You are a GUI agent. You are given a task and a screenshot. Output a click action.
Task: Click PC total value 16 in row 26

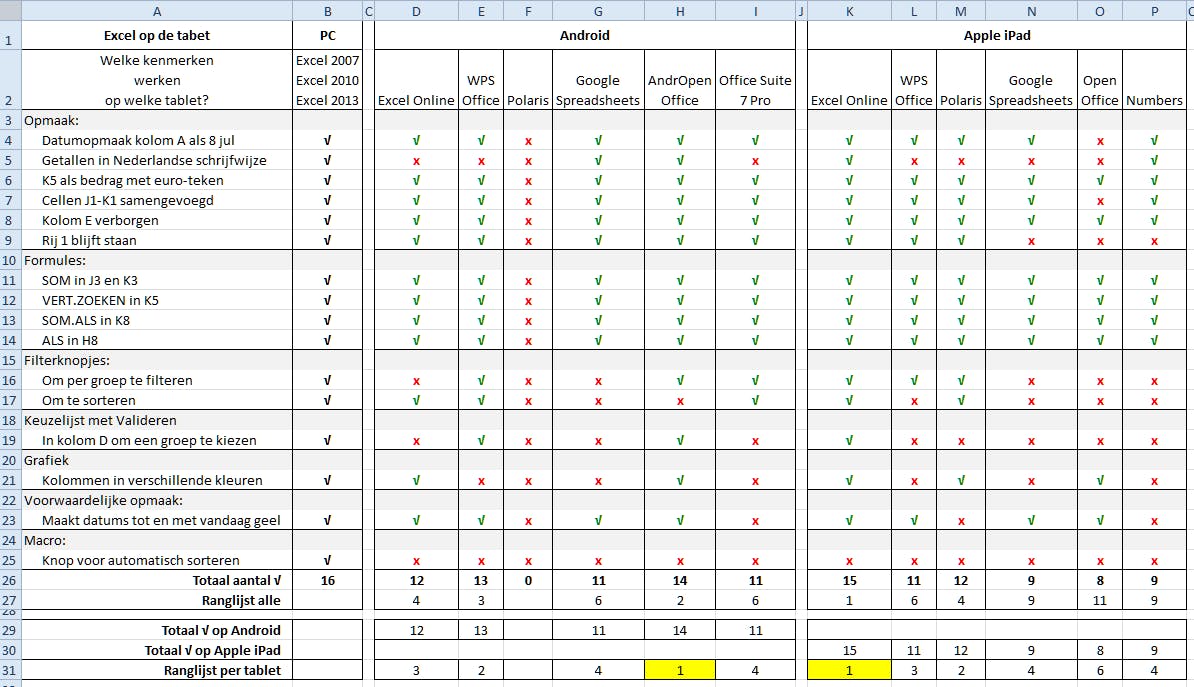(x=327, y=580)
